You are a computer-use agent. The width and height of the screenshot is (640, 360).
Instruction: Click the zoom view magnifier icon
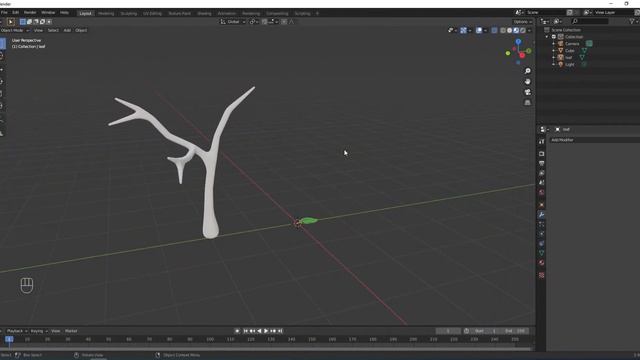point(527,71)
